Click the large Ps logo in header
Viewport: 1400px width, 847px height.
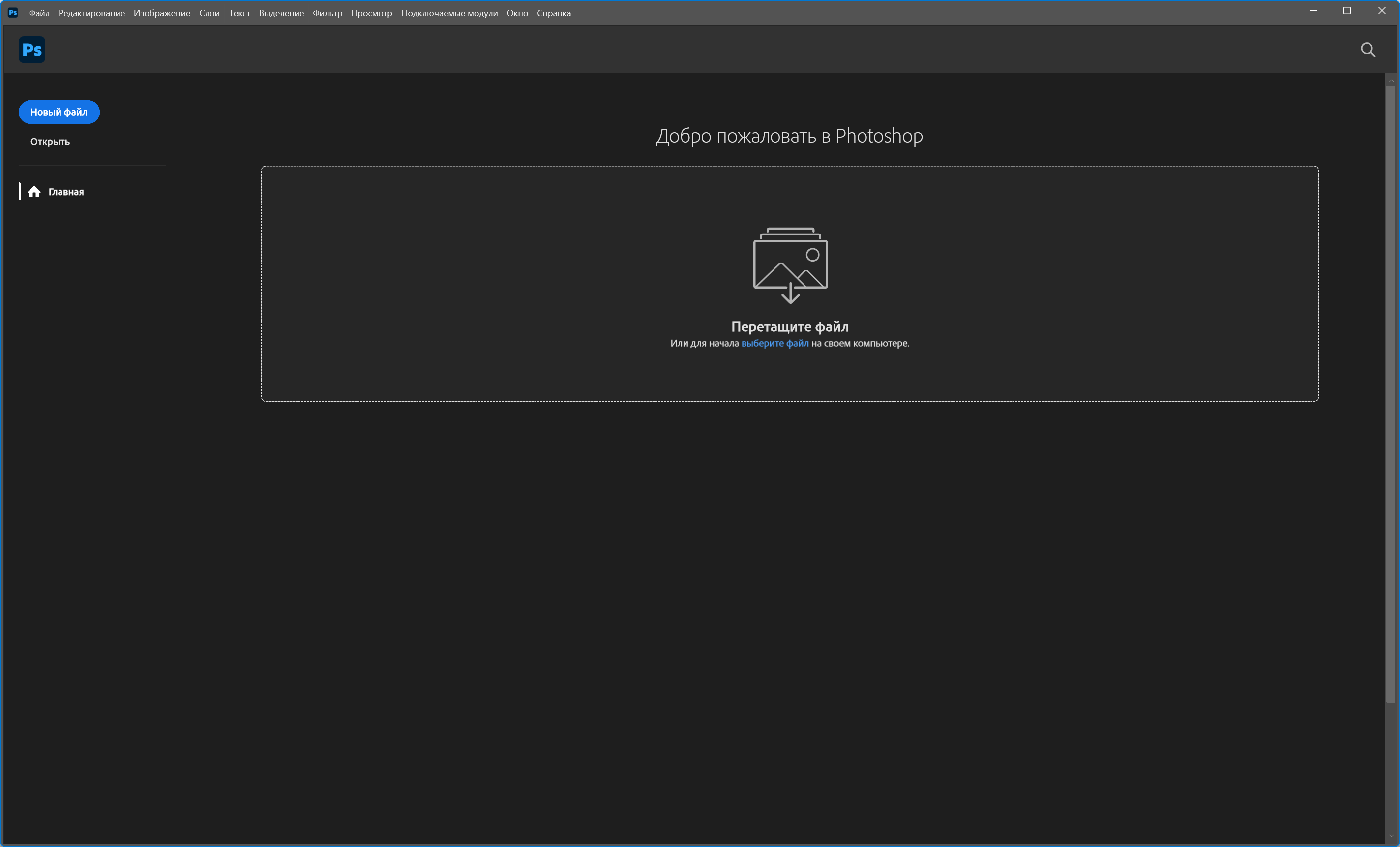[32, 50]
